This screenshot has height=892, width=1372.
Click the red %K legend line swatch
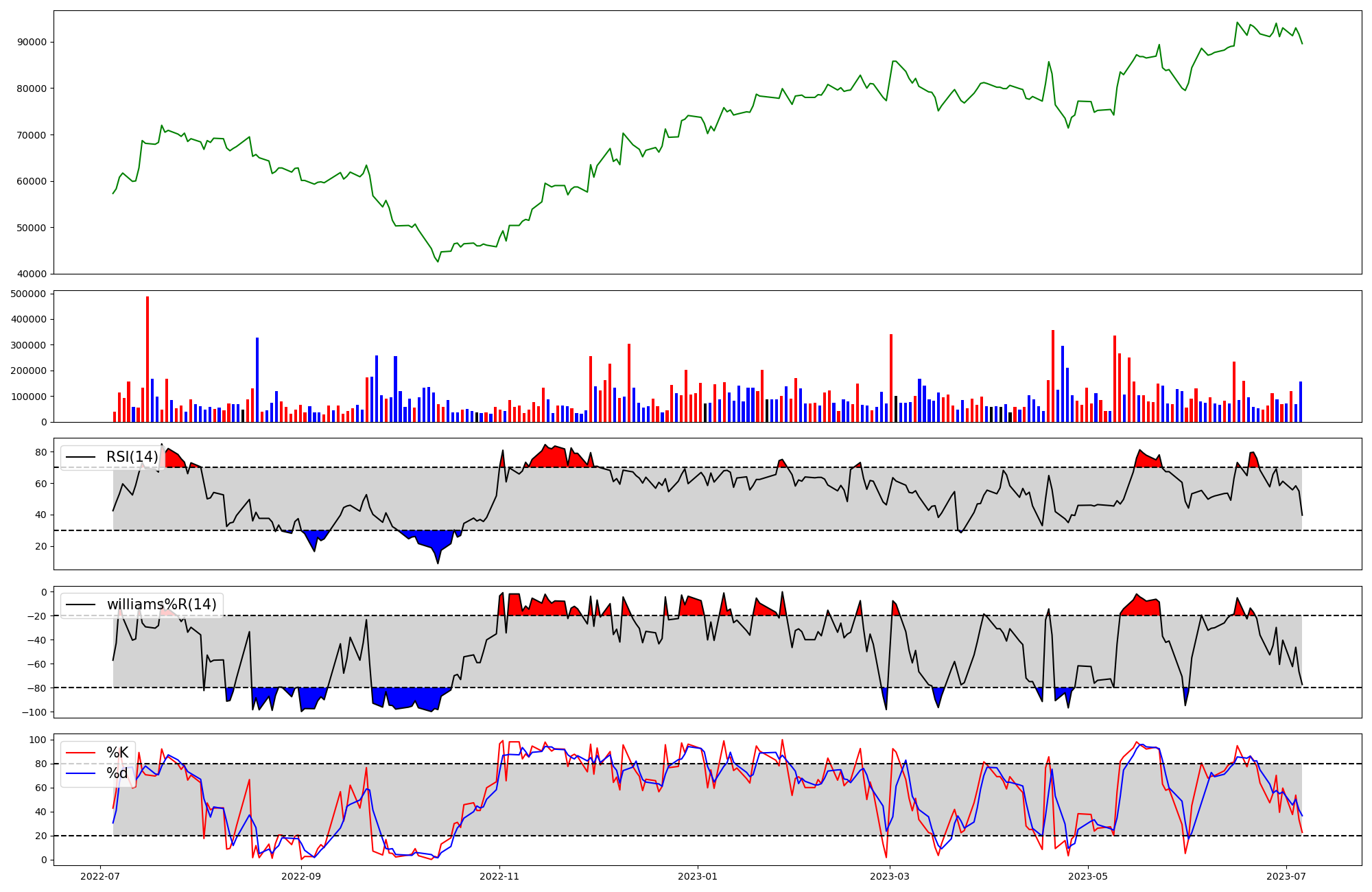80,753
